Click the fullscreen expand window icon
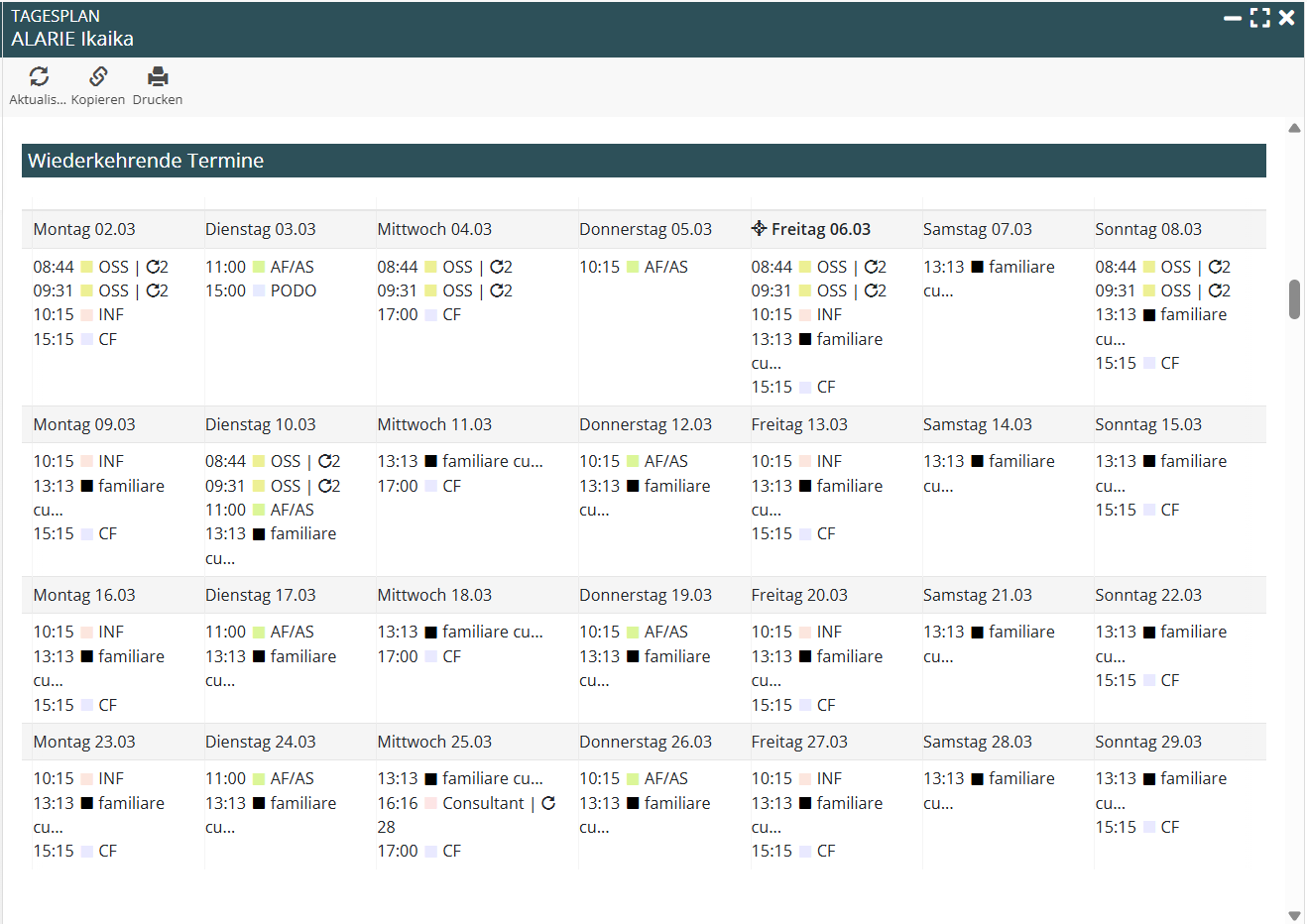 1259,18
